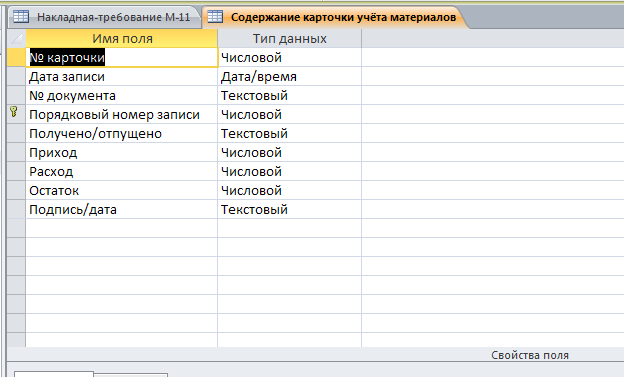Click the table icon on the Содержание карточки tab
Screen dimensions: 624x377
[x=215, y=16]
